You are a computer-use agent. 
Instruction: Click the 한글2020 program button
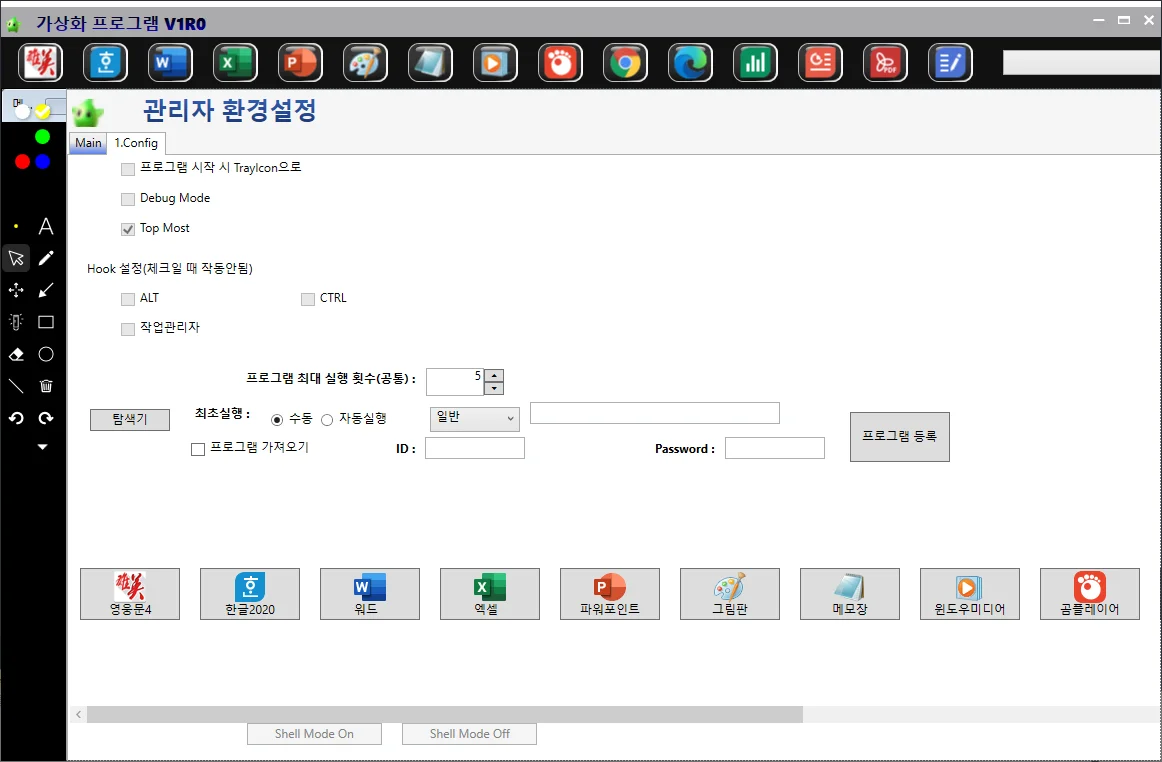pyautogui.click(x=250, y=594)
